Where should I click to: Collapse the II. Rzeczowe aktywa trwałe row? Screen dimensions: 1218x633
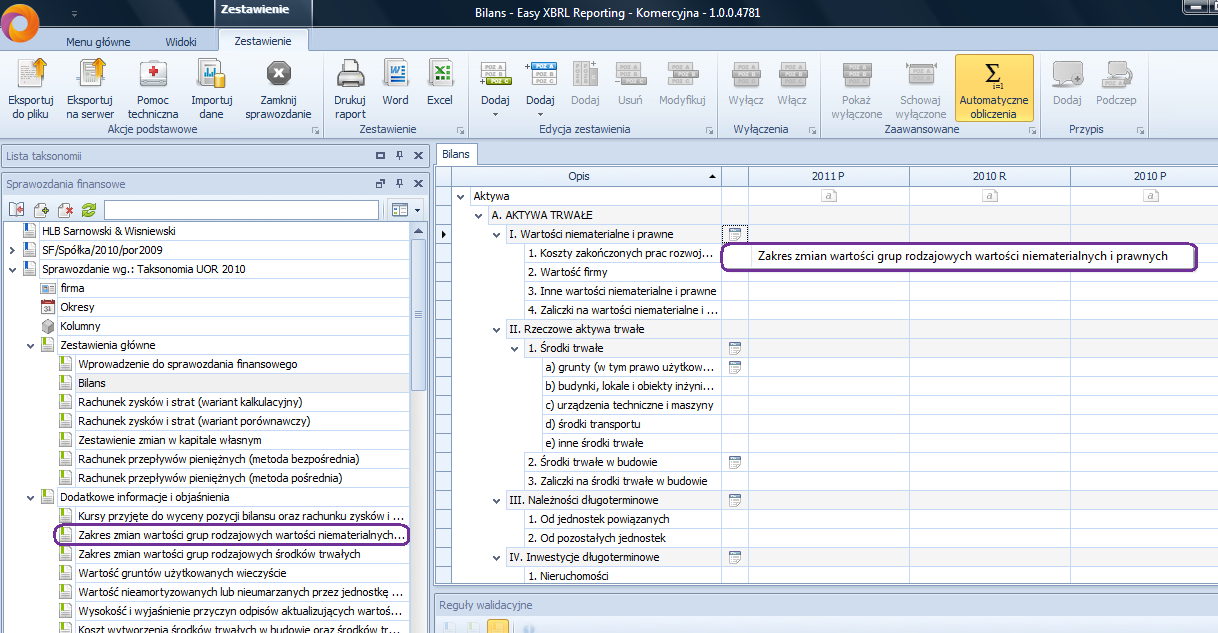[x=497, y=329]
